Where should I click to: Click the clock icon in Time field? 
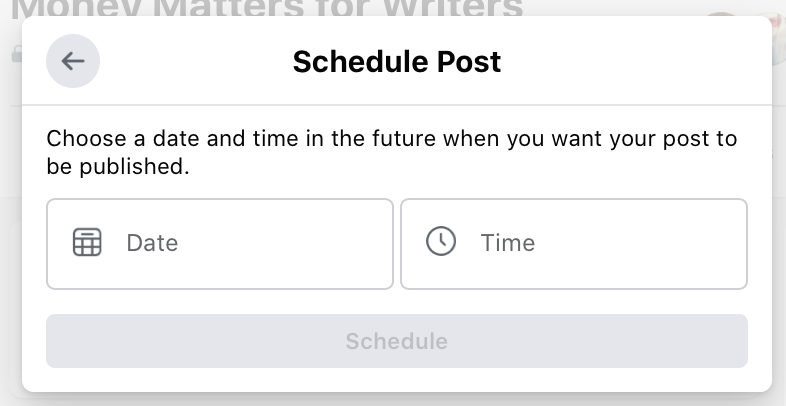click(x=441, y=242)
